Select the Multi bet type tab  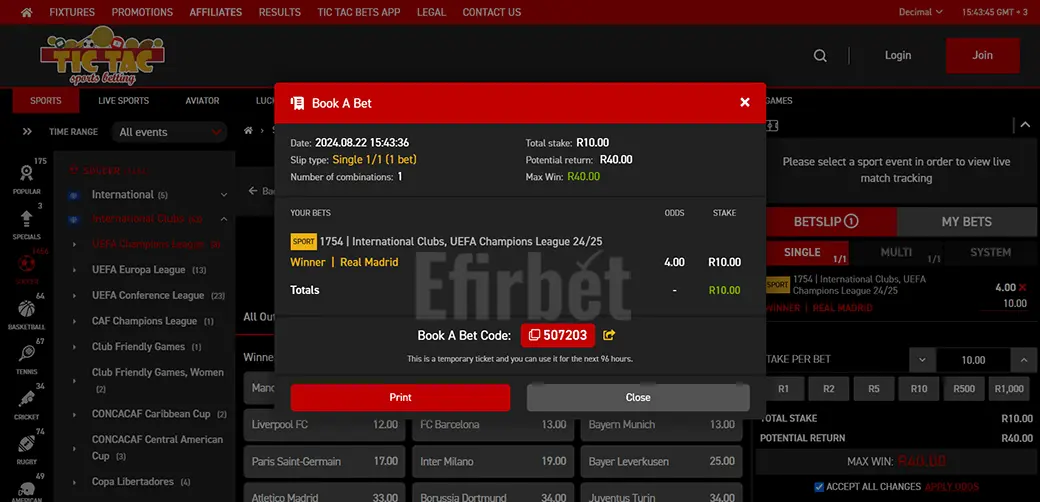tap(897, 253)
